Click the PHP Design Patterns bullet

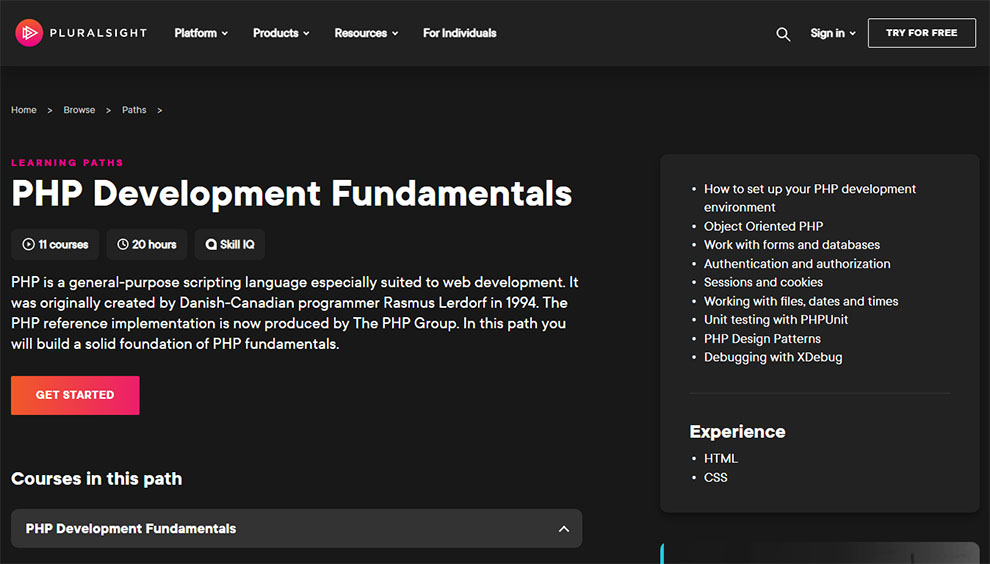pos(762,339)
